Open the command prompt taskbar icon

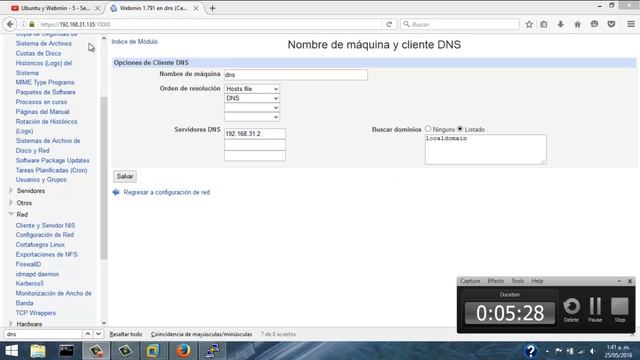pyautogui.click(x=66, y=351)
